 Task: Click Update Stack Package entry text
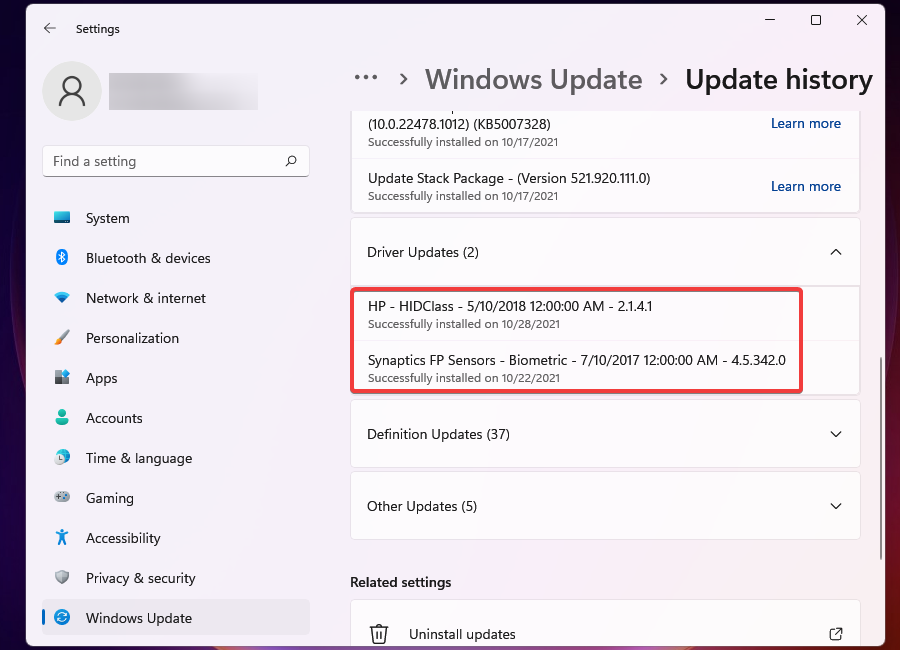(509, 179)
